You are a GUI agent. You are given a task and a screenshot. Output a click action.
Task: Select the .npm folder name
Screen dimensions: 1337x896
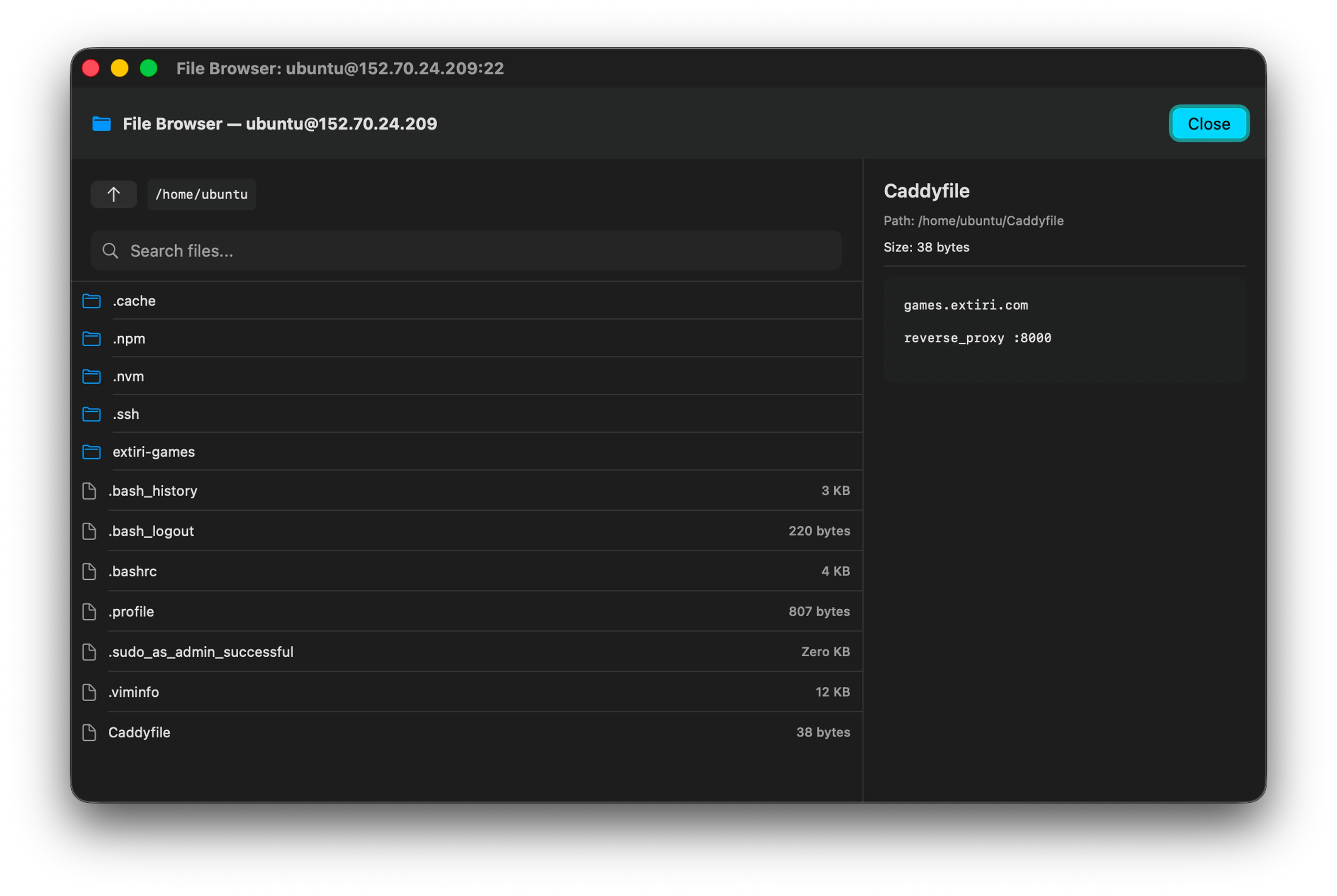pyautogui.click(x=129, y=339)
